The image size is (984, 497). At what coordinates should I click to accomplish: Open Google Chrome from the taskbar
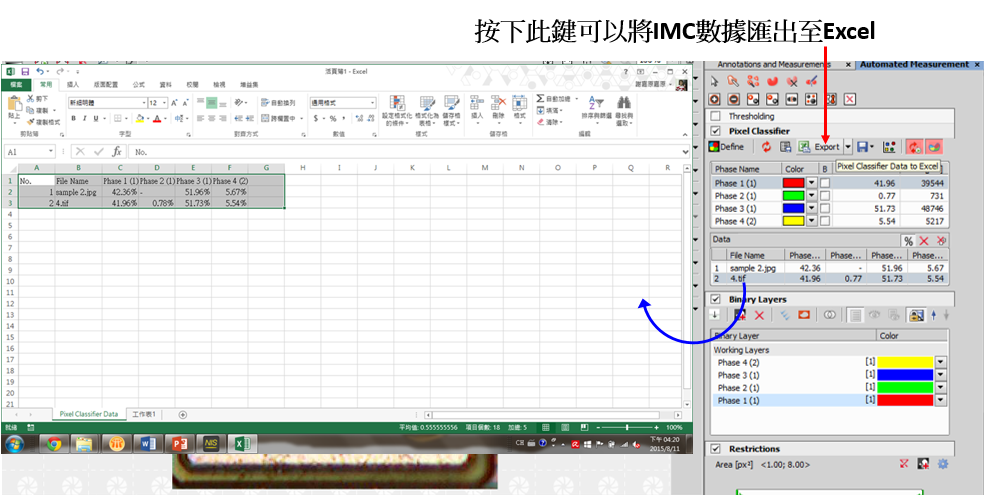[53, 444]
